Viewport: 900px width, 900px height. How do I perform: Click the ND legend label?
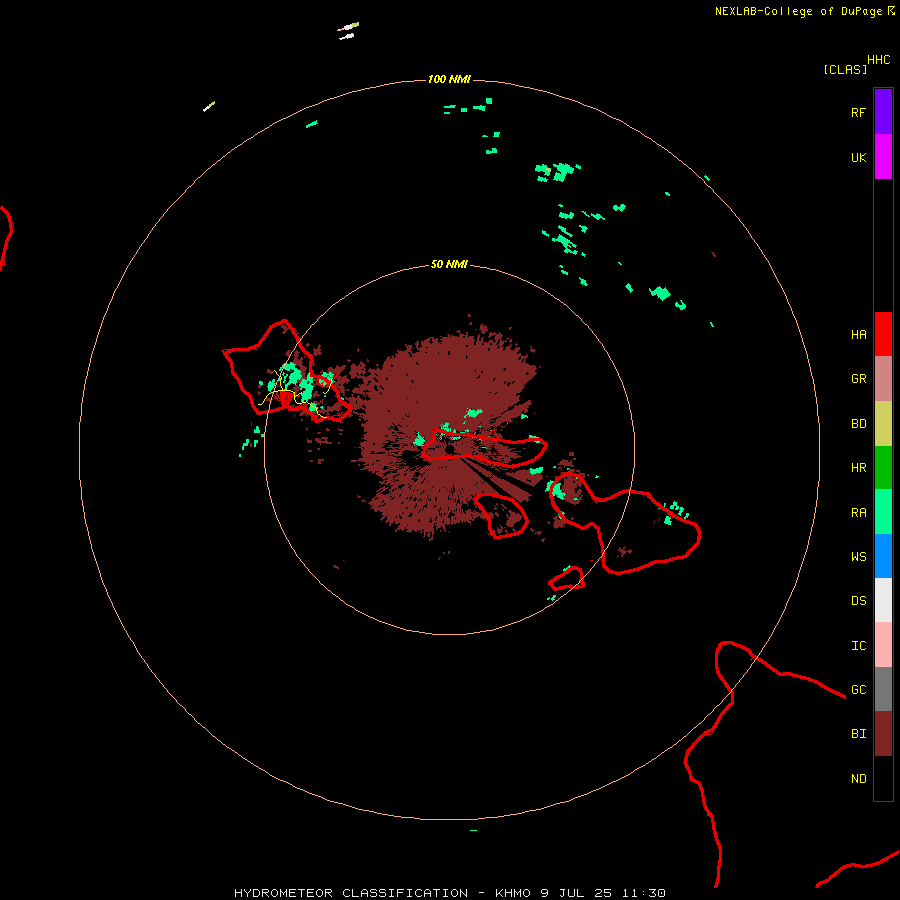(x=858, y=779)
